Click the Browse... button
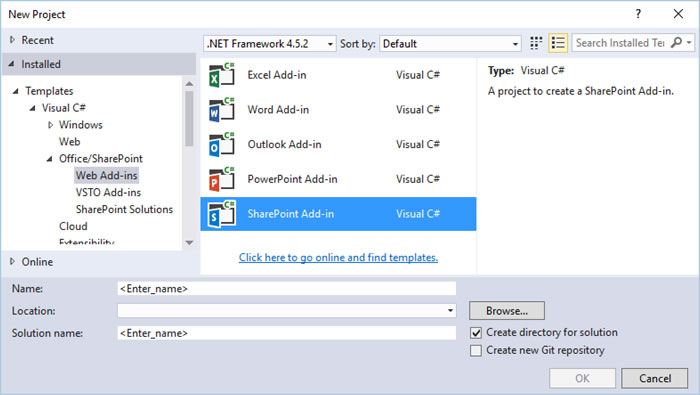Screen dimensions: 700x395 click(507, 311)
